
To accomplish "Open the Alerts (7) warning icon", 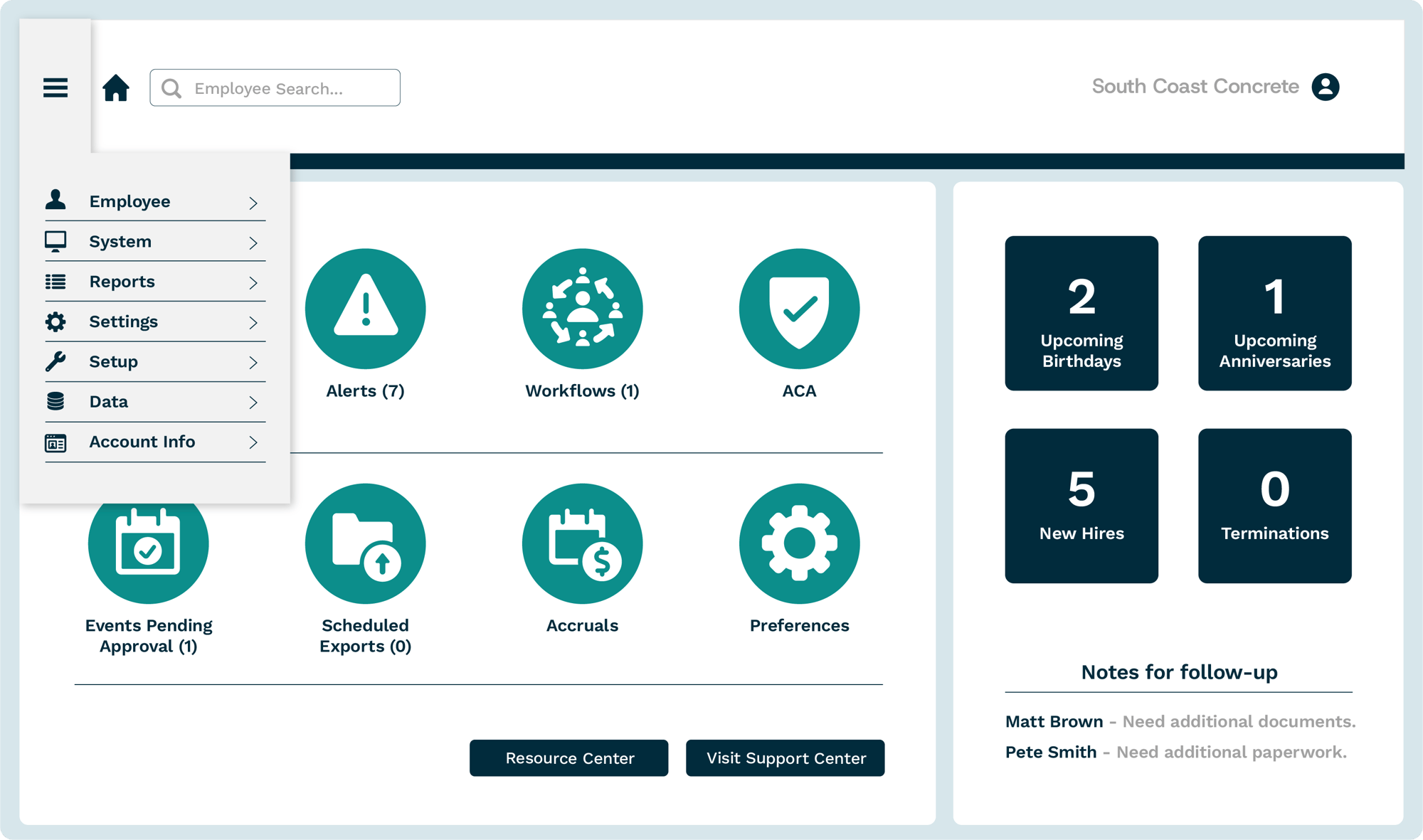I will click(366, 309).
